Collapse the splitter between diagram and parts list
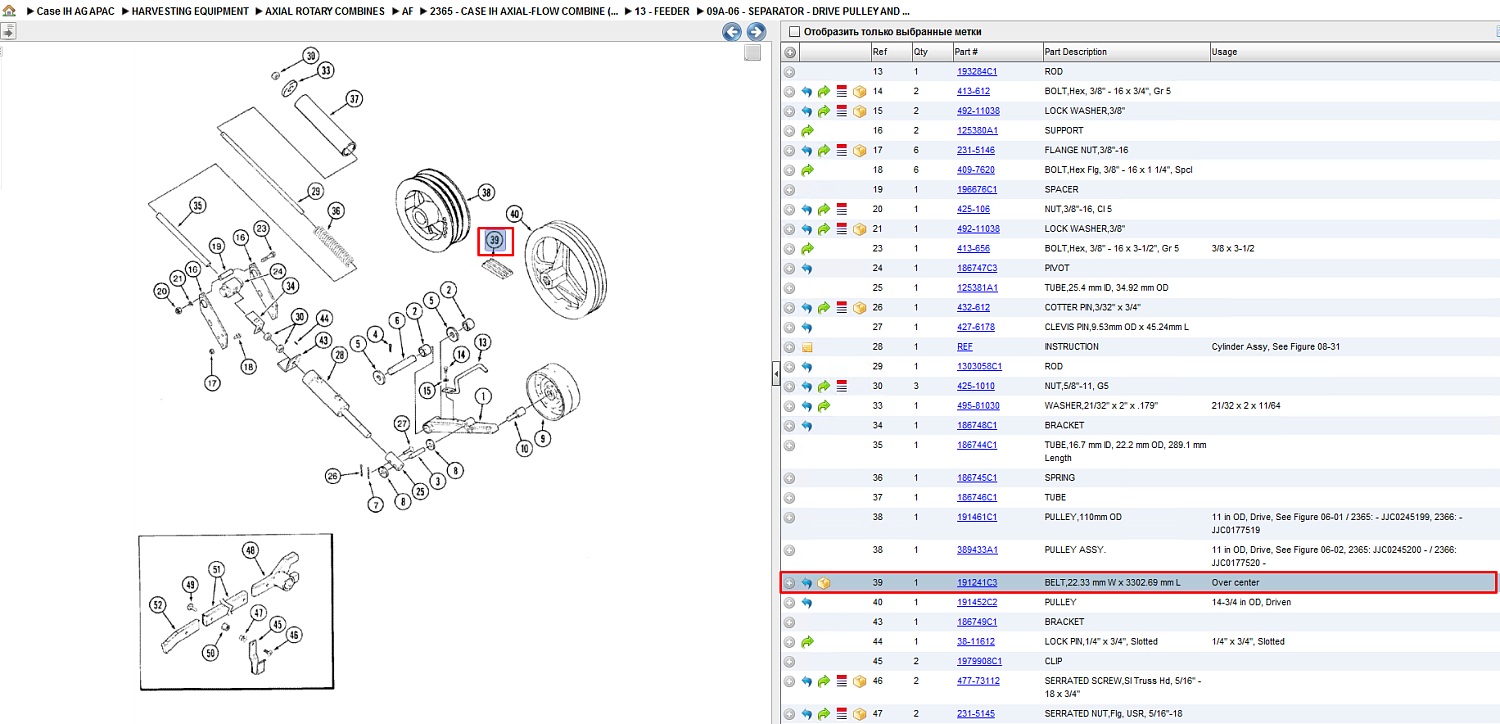The width and height of the screenshot is (1500, 724). pyautogui.click(x=775, y=374)
